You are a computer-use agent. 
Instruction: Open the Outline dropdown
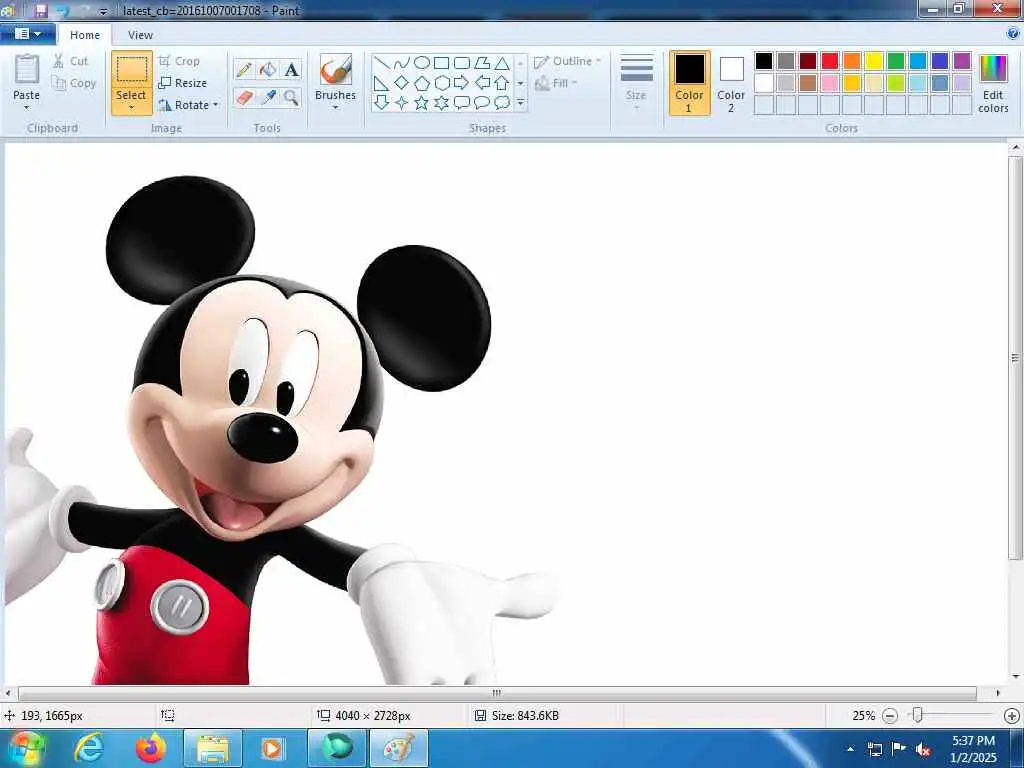coord(567,61)
